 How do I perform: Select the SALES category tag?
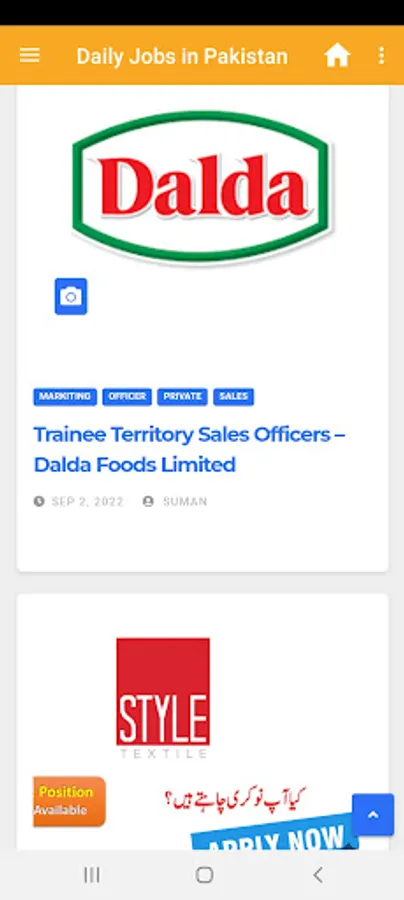pyautogui.click(x=234, y=397)
